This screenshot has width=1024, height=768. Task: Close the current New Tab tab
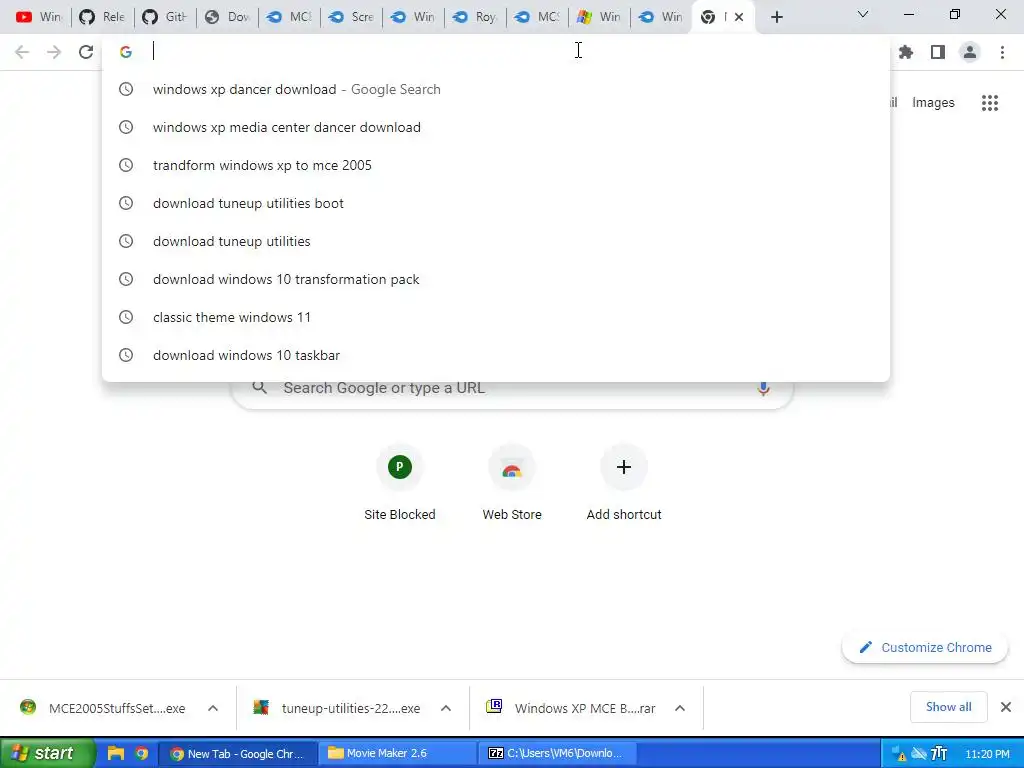pos(739,17)
